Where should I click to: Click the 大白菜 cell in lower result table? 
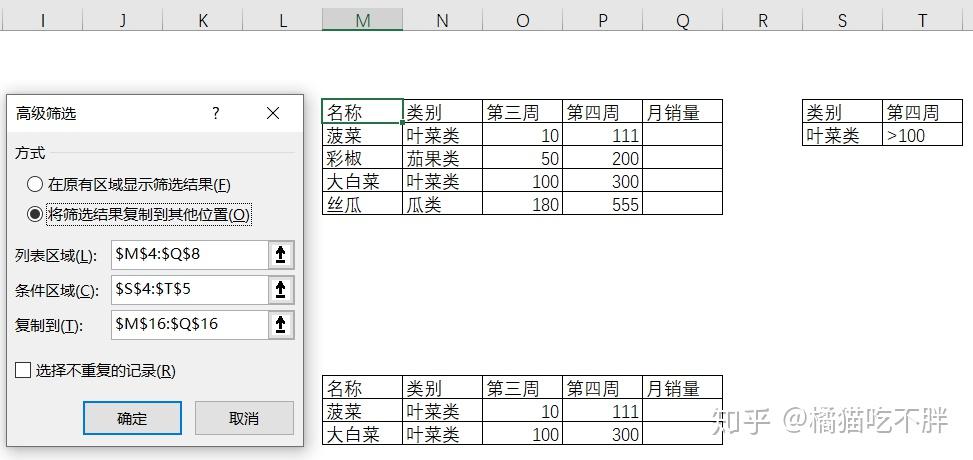tap(362, 433)
